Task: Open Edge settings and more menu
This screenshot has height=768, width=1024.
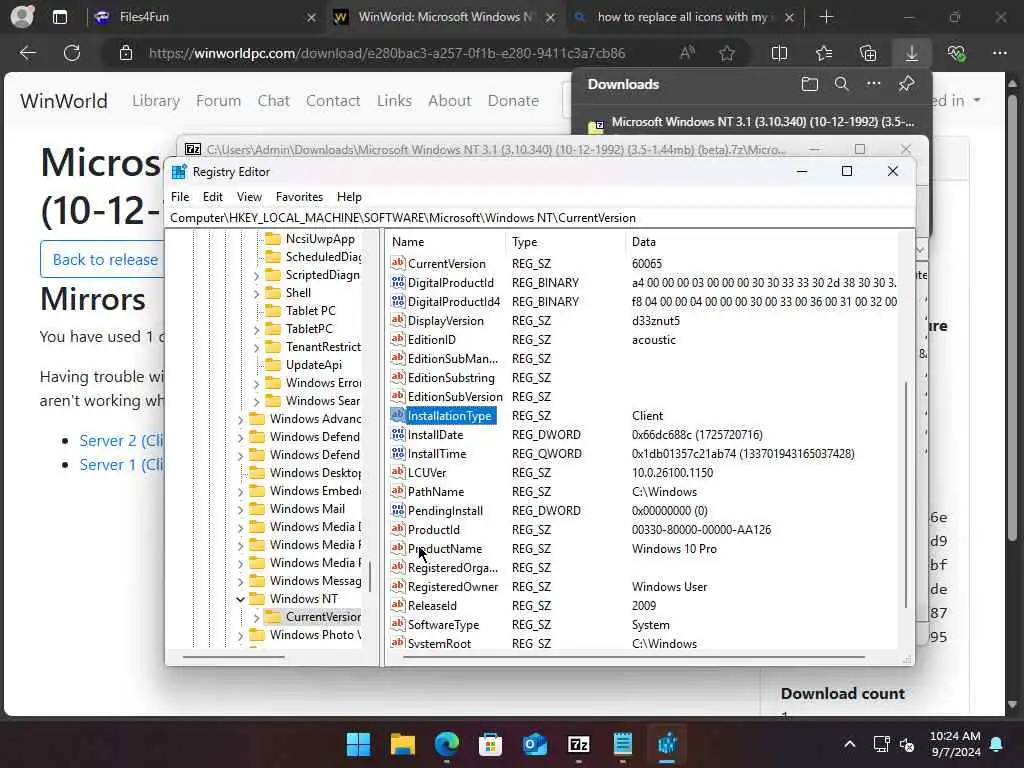Action: tap(1000, 53)
